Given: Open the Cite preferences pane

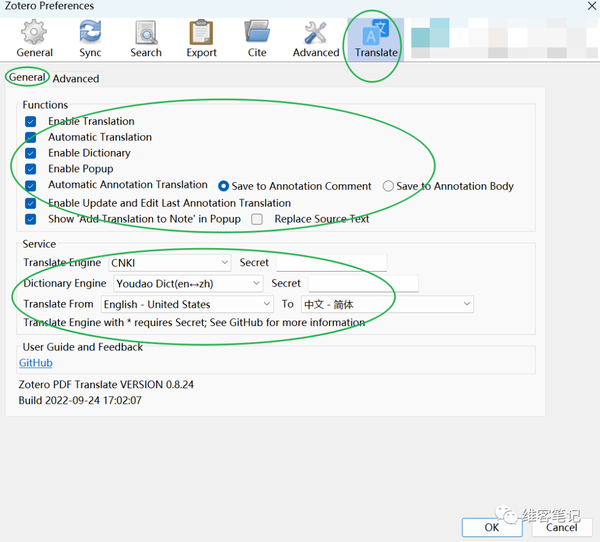Looking at the screenshot, I should [257, 39].
